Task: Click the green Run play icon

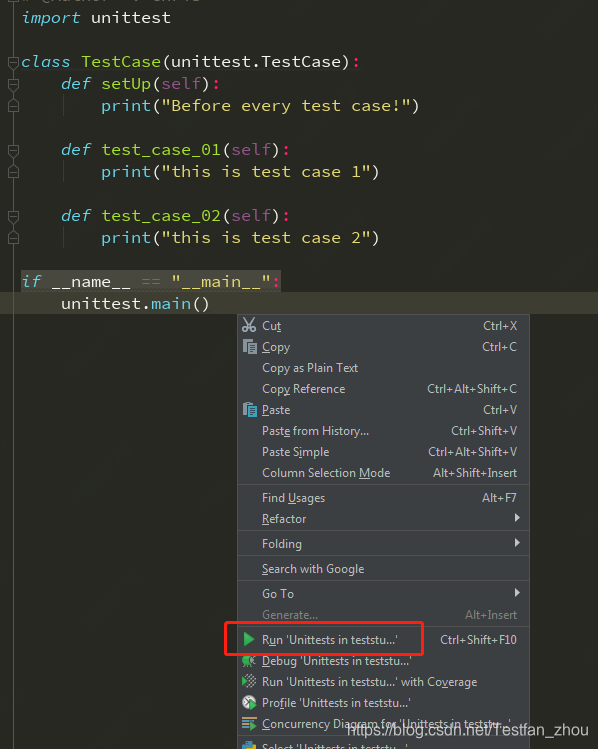Action: pos(249,639)
